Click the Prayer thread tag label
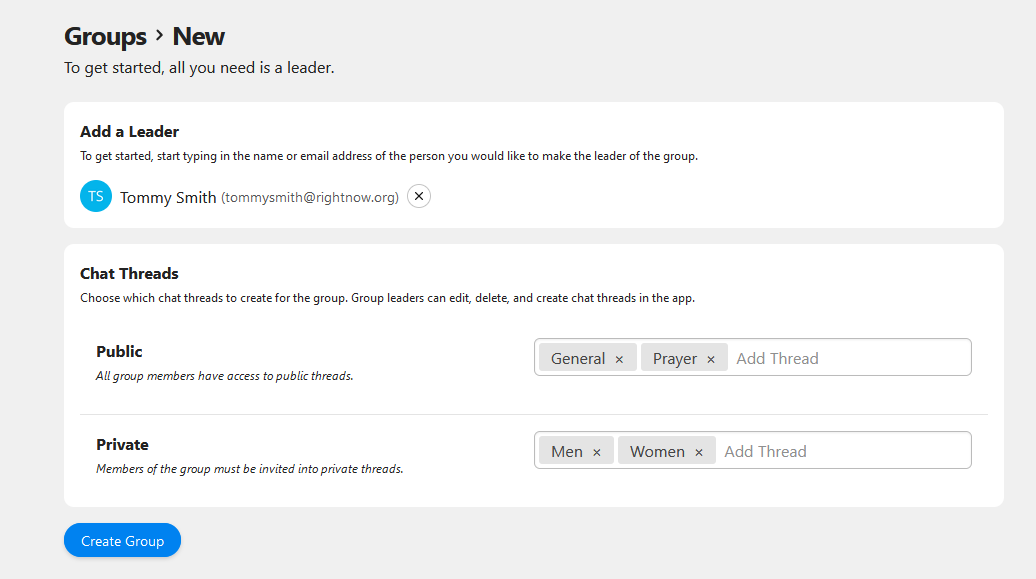The height and width of the screenshot is (579, 1036). 675,358
